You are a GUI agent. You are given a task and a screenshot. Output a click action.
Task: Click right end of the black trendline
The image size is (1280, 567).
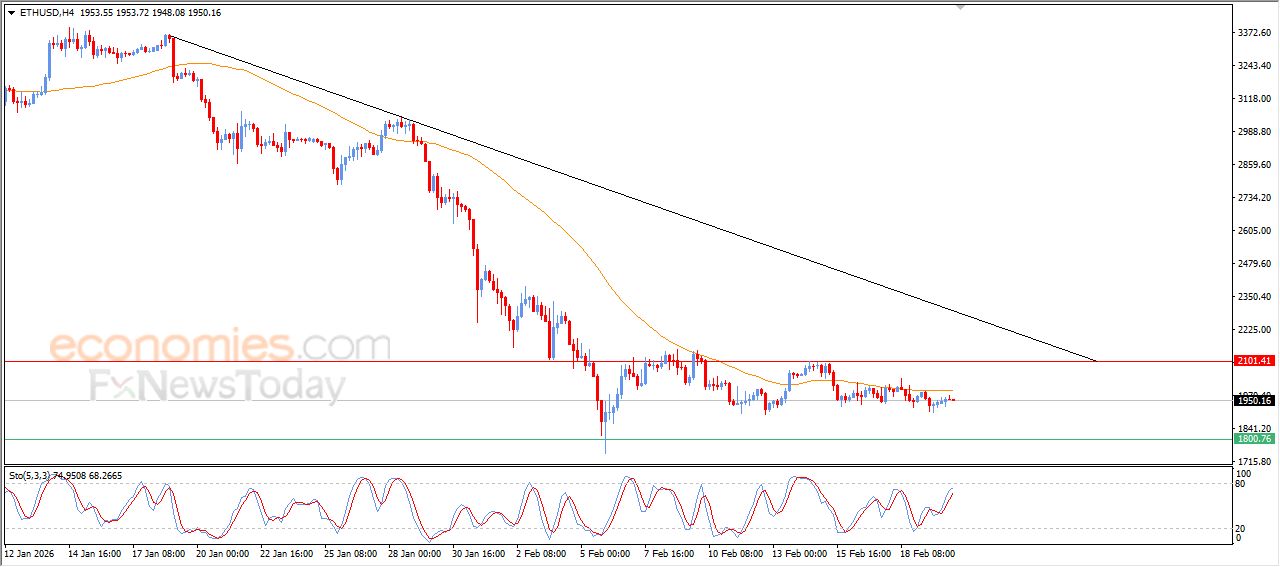(x=1096, y=360)
